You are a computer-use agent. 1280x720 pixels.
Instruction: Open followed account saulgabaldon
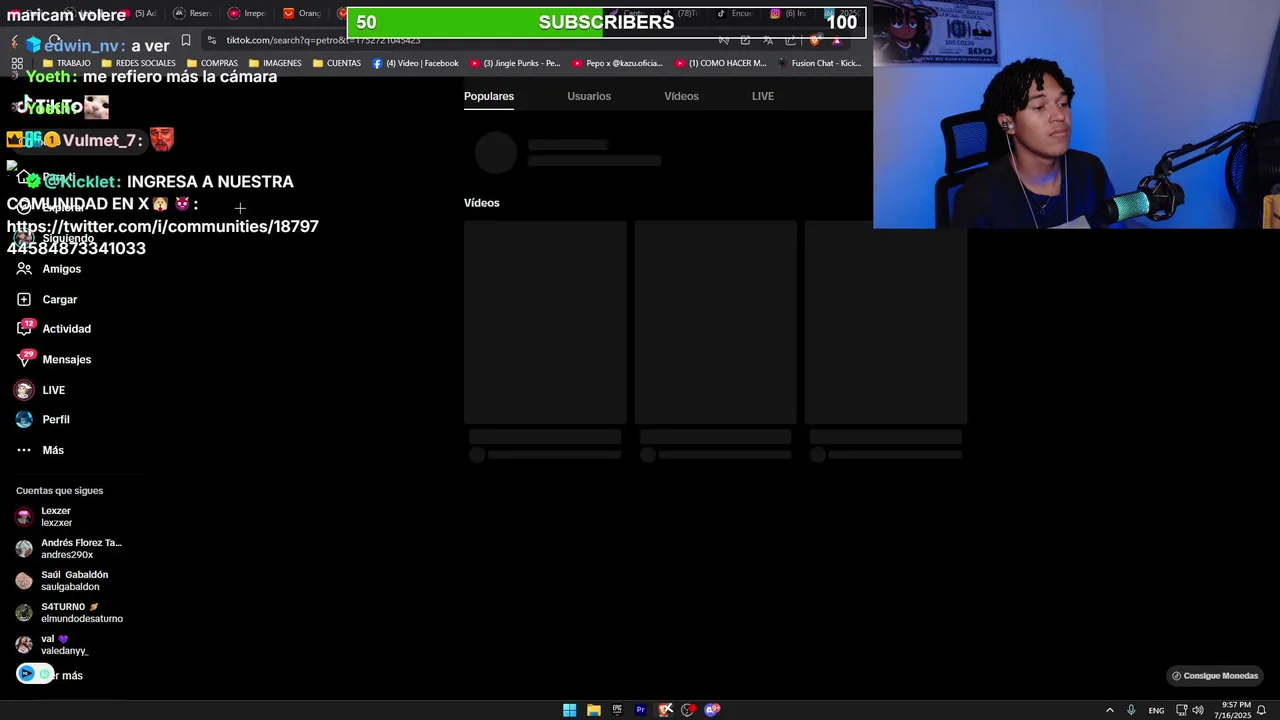[x=62, y=581]
